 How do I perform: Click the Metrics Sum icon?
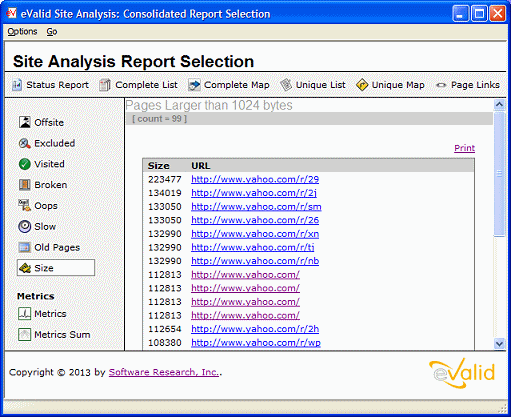[x=25, y=334]
